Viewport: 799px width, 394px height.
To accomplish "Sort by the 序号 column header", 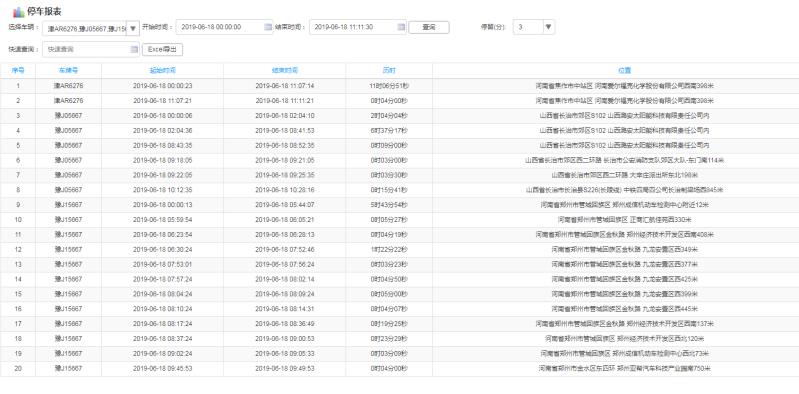I will [18, 70].
